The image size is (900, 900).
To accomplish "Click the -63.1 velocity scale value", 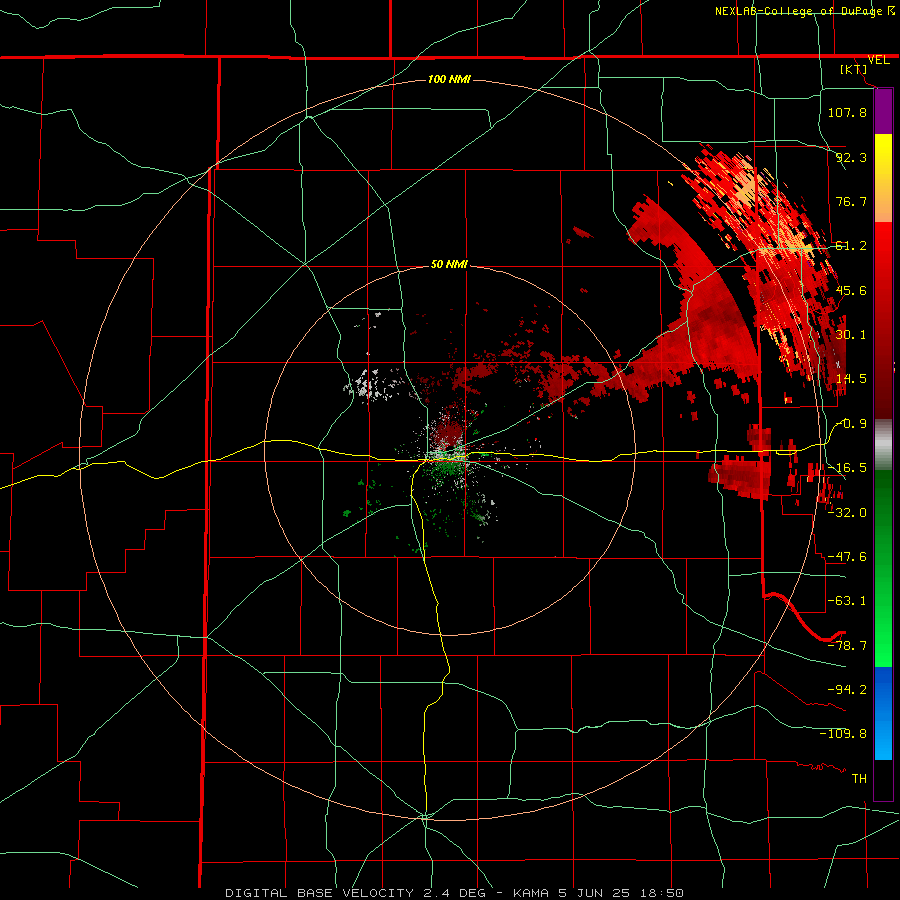I will click(847, 601).
